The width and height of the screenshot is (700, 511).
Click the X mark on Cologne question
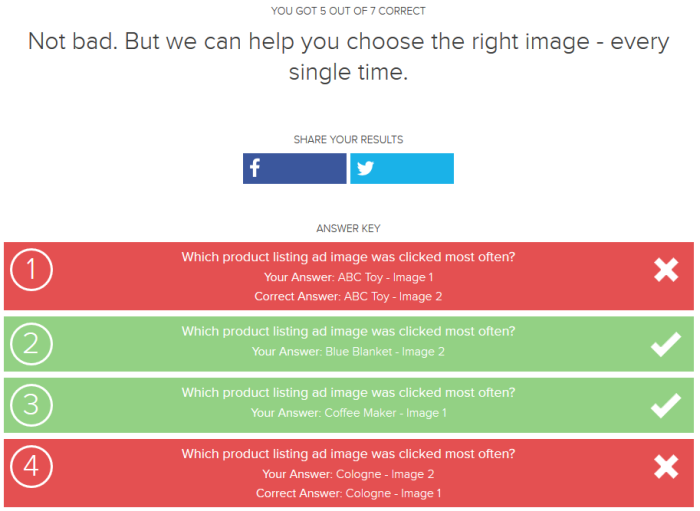(666, 467)
